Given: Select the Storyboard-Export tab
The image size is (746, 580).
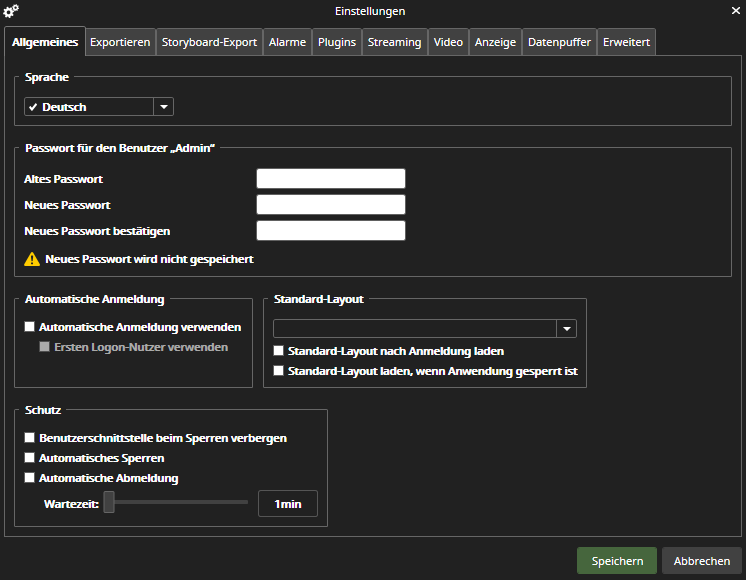Looking at the screenshot, I should pyautogui.click(x=209, y=42).
